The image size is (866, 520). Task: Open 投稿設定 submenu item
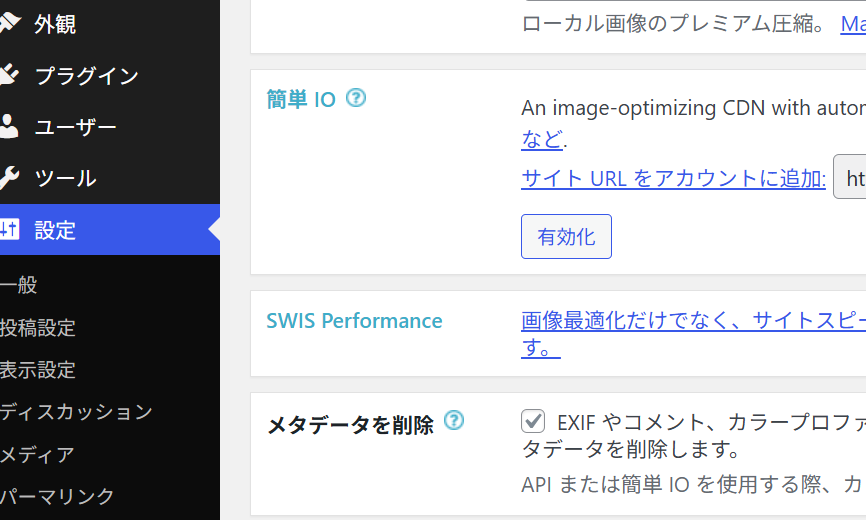38,327
